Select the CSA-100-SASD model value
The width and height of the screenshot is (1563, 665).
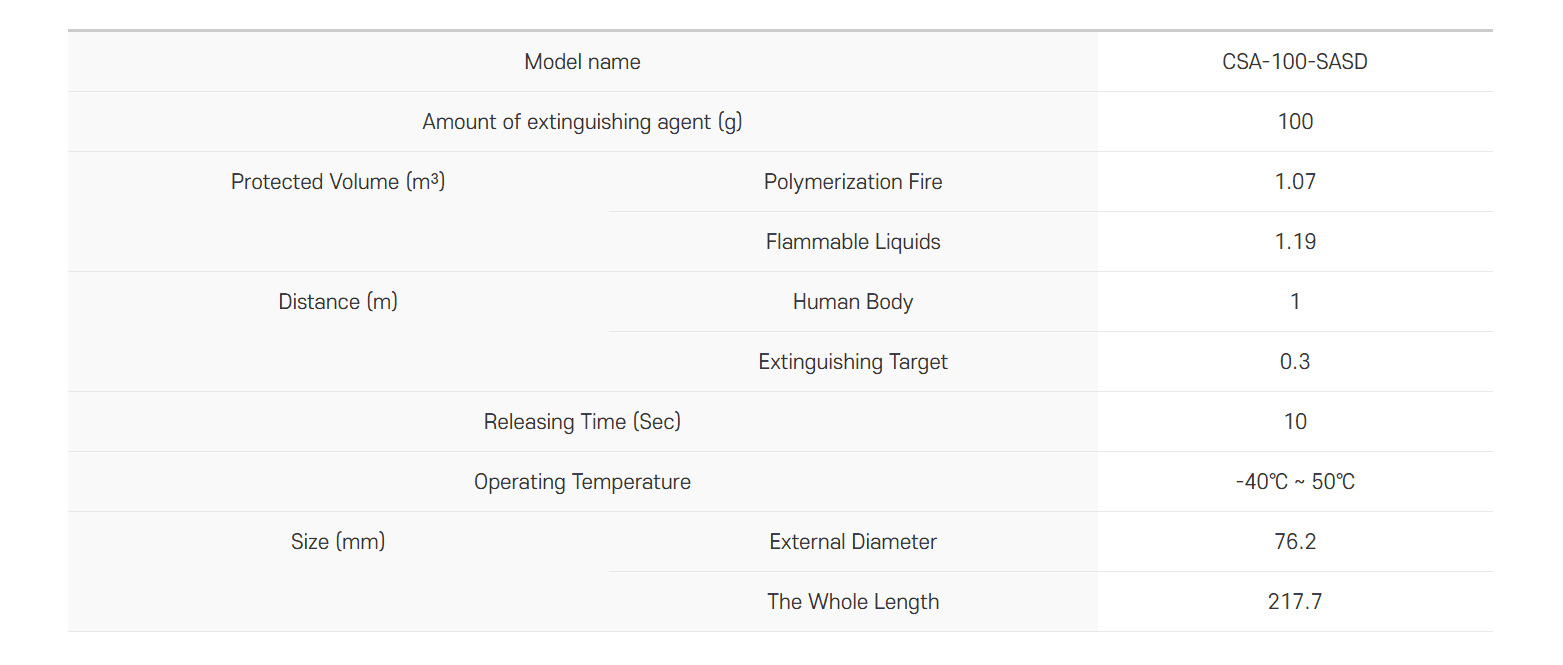[x=1294, y=62]
